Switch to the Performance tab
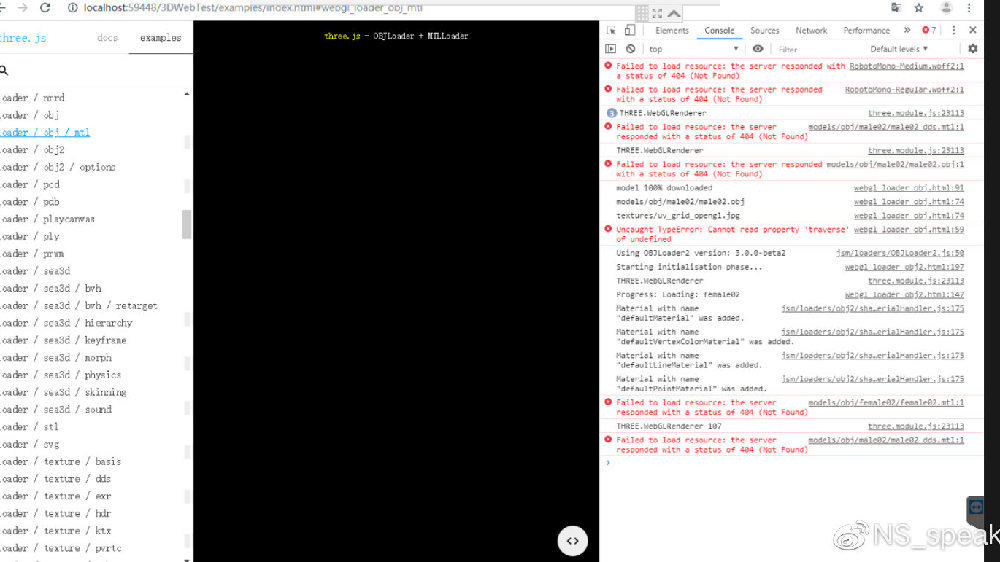The width and height of the screenshot is (1000, 562). point(866,30)
